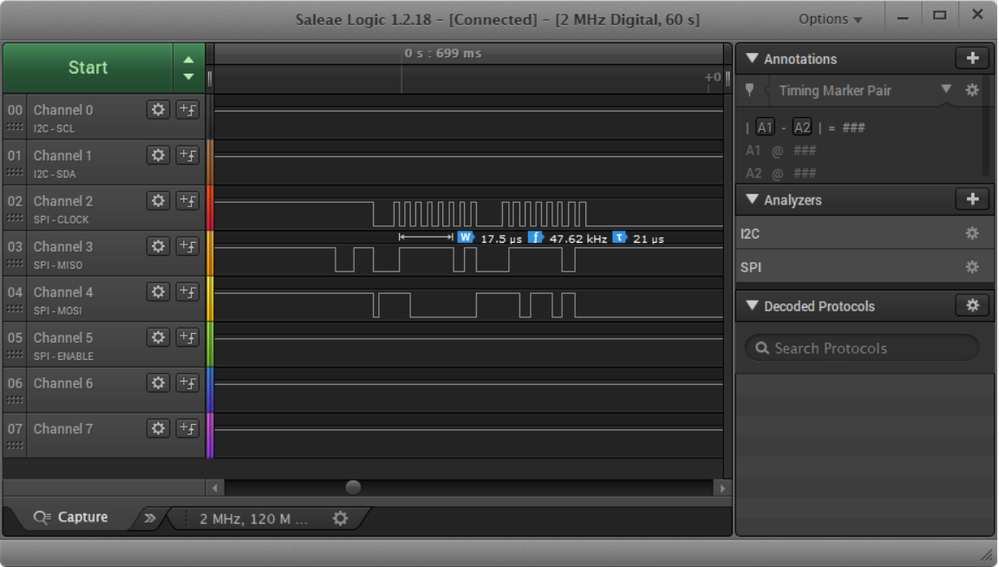Click the Channel 7 name label
Image resolution: width=999 pixels, height=567 pixels.
tap(63, 429)
